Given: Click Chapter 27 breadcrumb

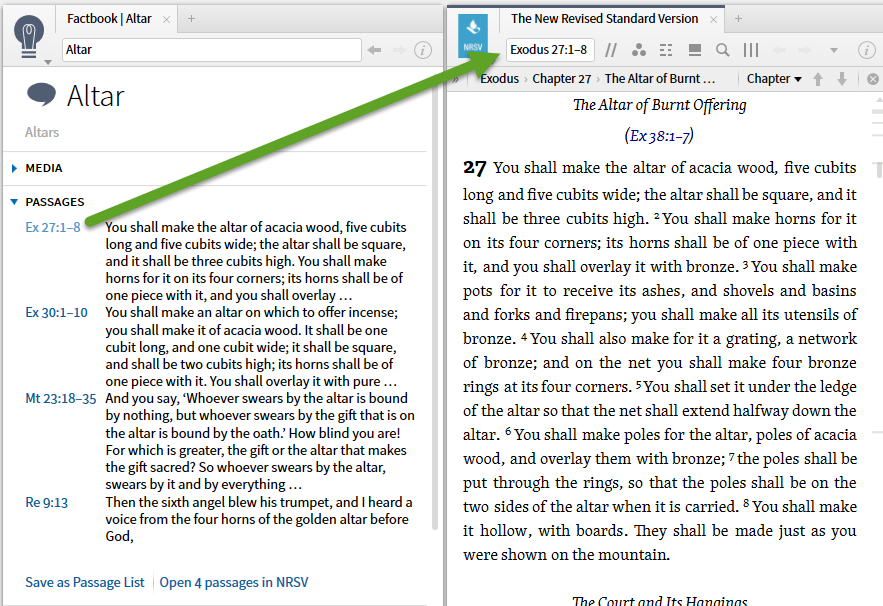Looking at the screenshot, I should (x=561, y=79).
